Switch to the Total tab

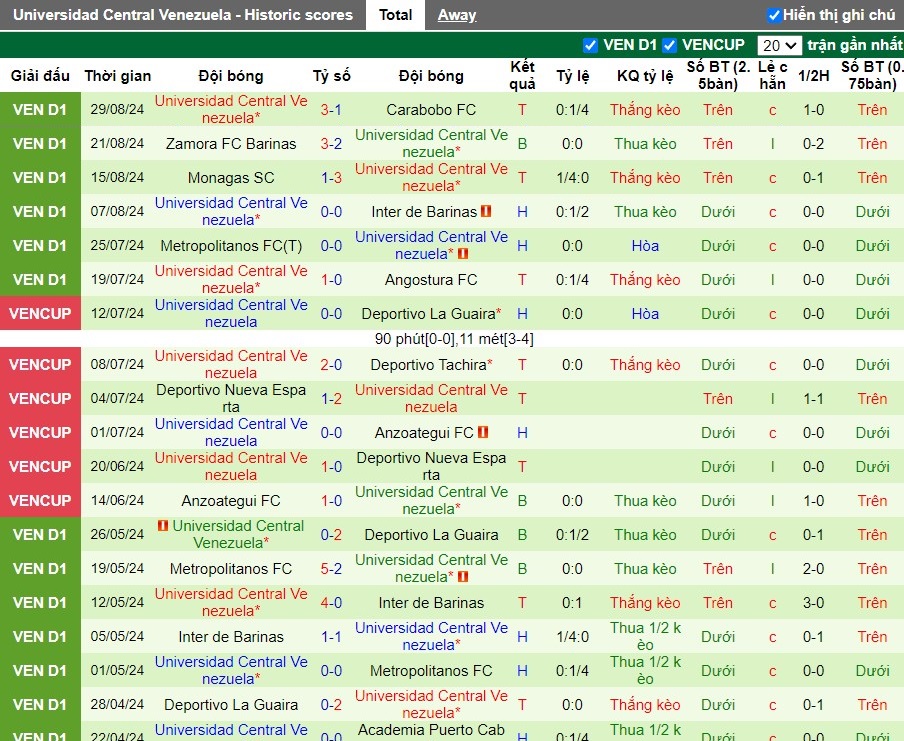click(396, 15)
